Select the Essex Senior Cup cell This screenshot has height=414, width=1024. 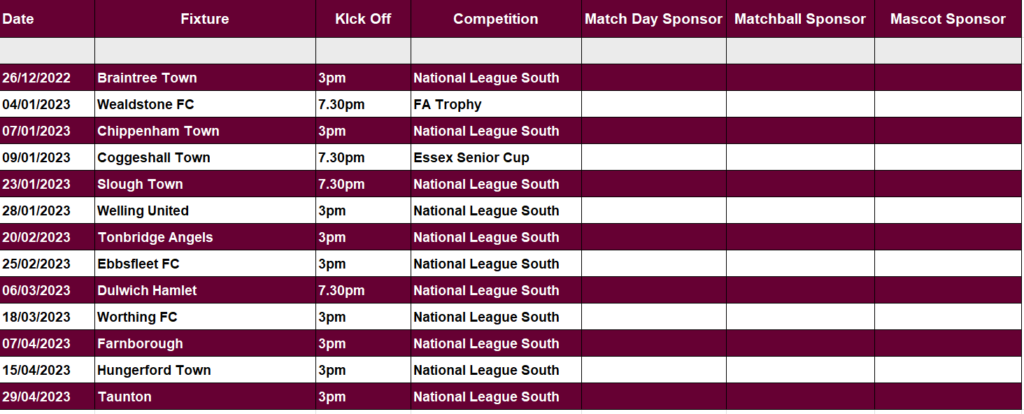(496, 157)
